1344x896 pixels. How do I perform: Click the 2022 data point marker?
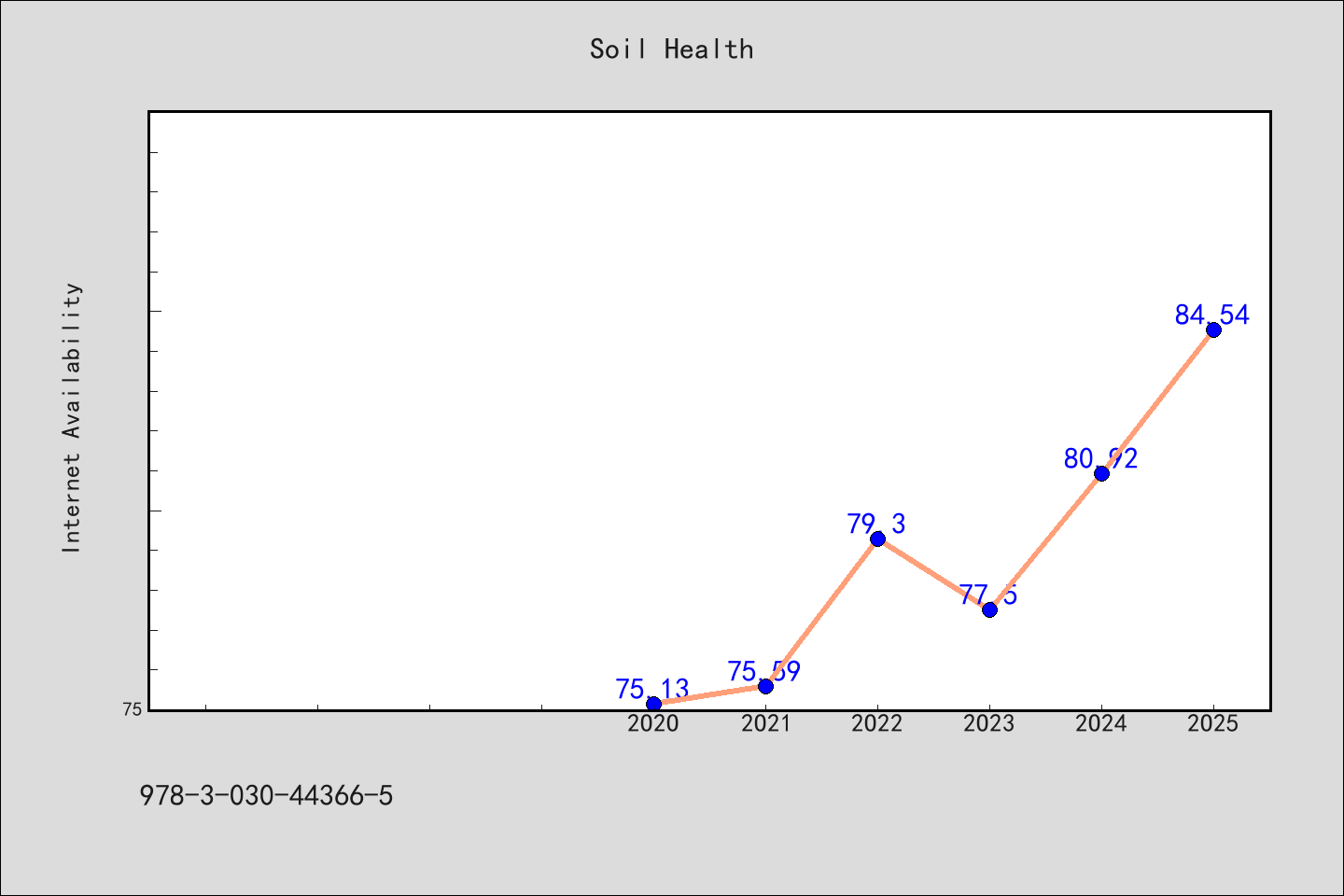coord(877,539)
